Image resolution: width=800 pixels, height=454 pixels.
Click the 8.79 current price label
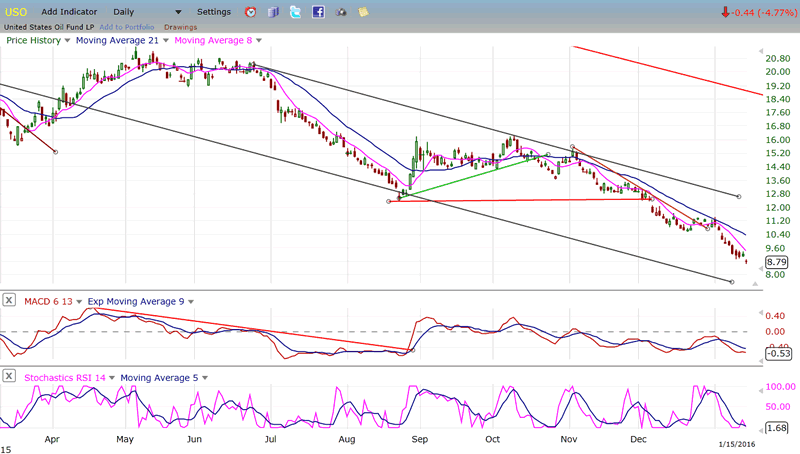(762, 262)
